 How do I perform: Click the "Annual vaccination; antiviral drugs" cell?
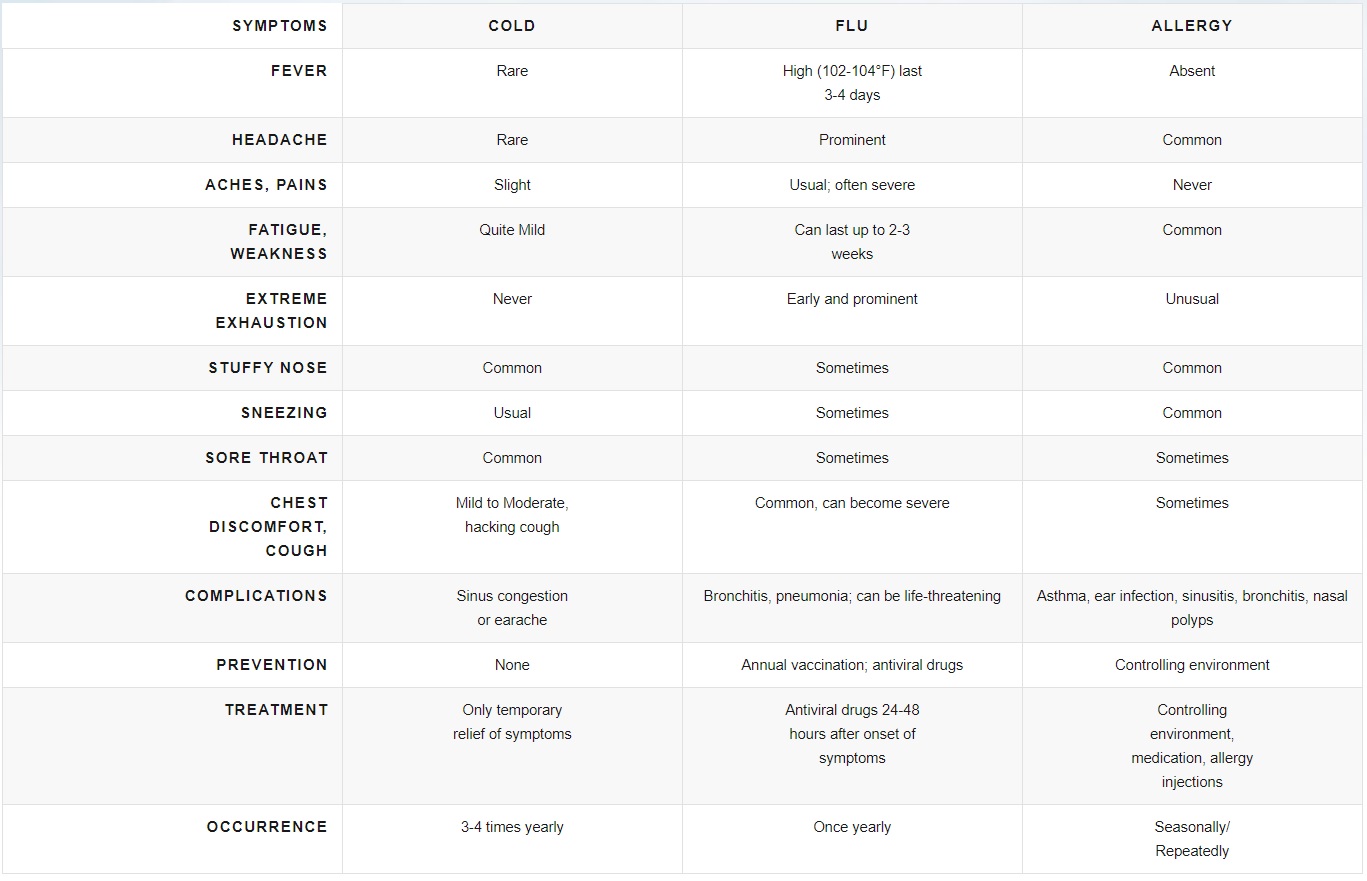click(852, 665)
